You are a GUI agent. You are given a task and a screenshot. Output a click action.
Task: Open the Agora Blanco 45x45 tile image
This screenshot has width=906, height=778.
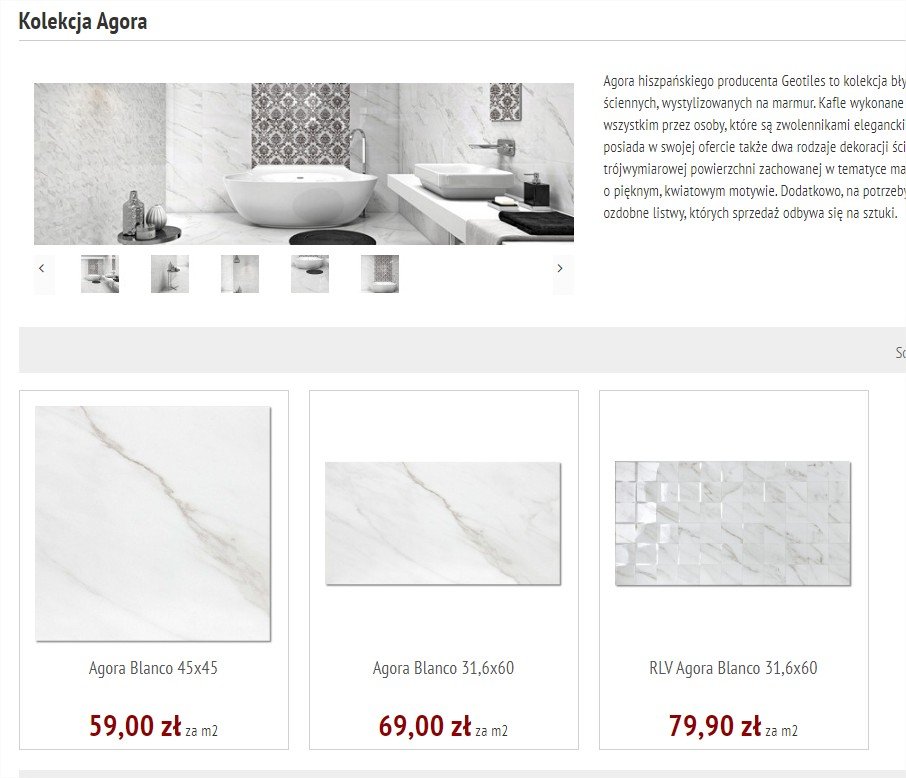153,524
